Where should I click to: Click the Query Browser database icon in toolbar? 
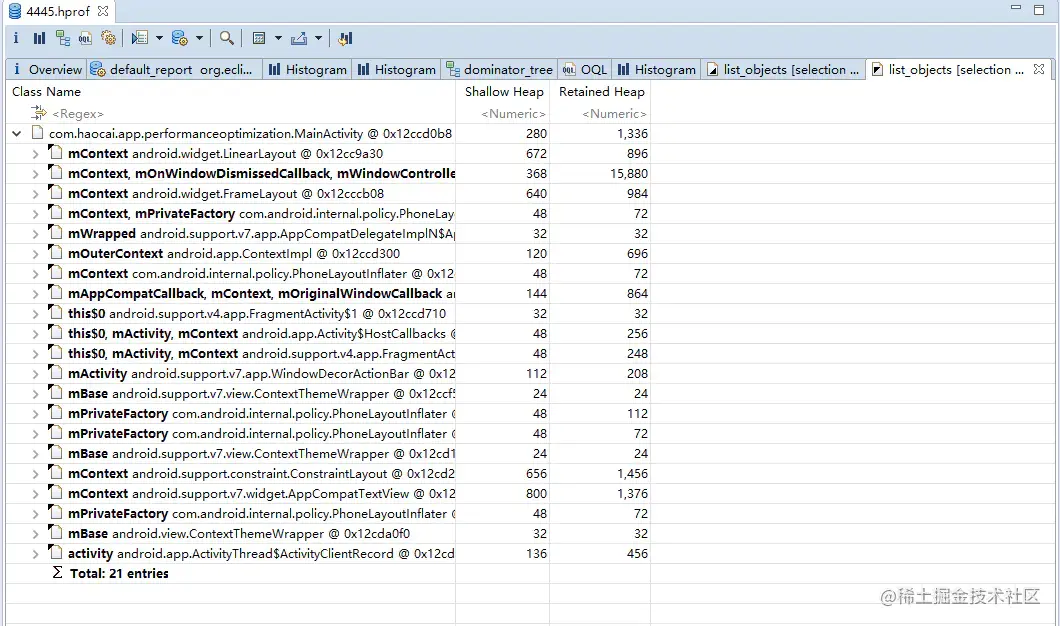click(x=179, y=39)
